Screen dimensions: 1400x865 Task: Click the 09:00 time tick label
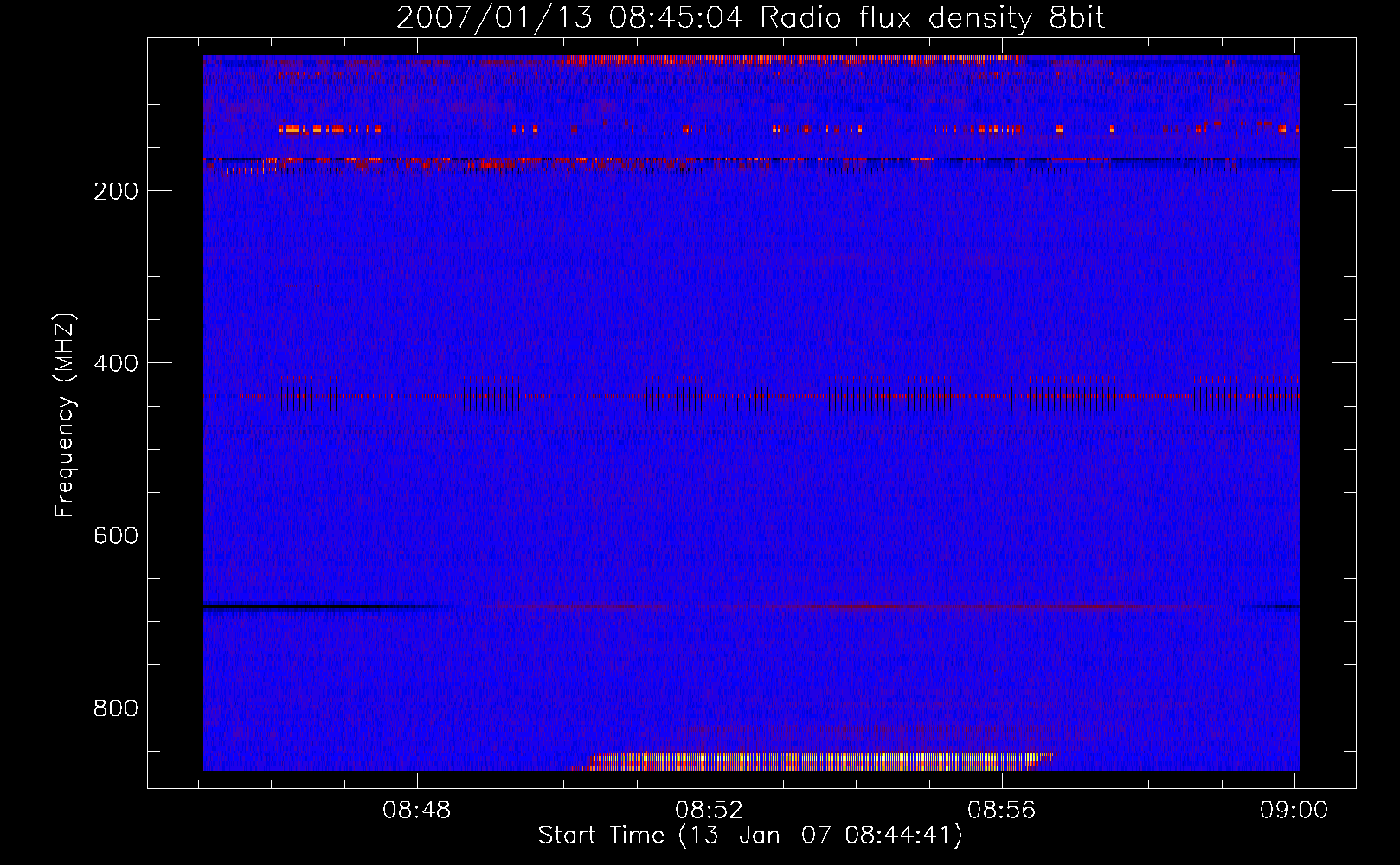click(1294, 811)
